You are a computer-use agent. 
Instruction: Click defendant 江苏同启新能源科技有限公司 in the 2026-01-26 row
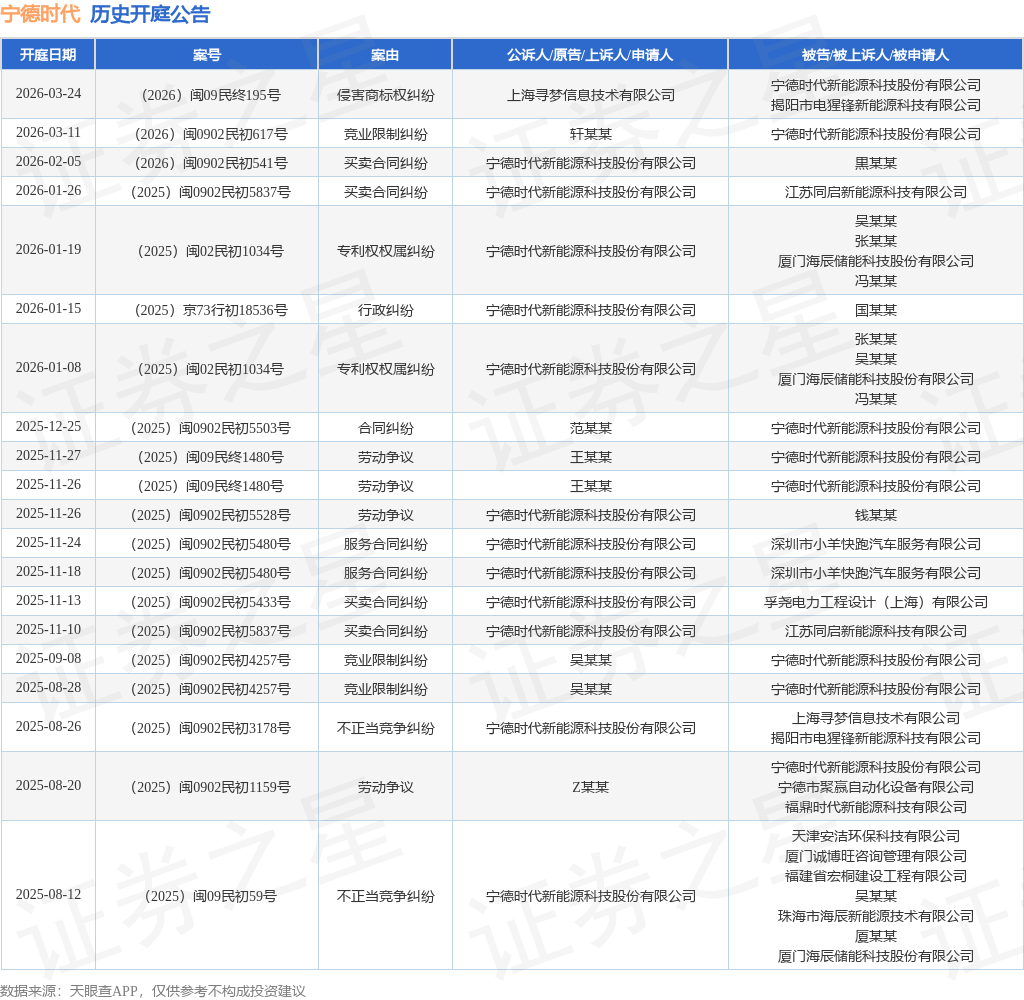tap(876, 192)
